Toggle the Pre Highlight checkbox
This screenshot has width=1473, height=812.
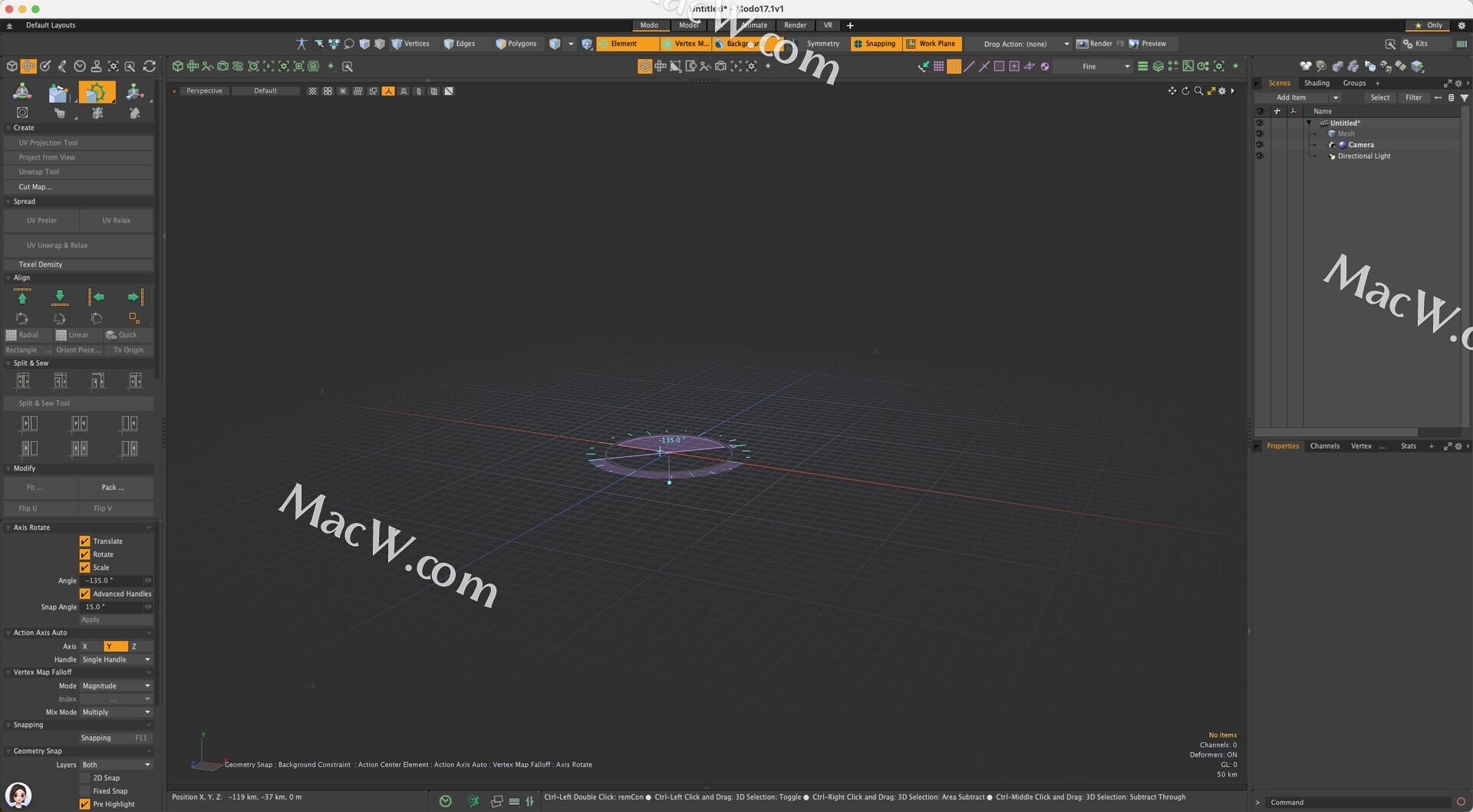click(x=84, y=804)
